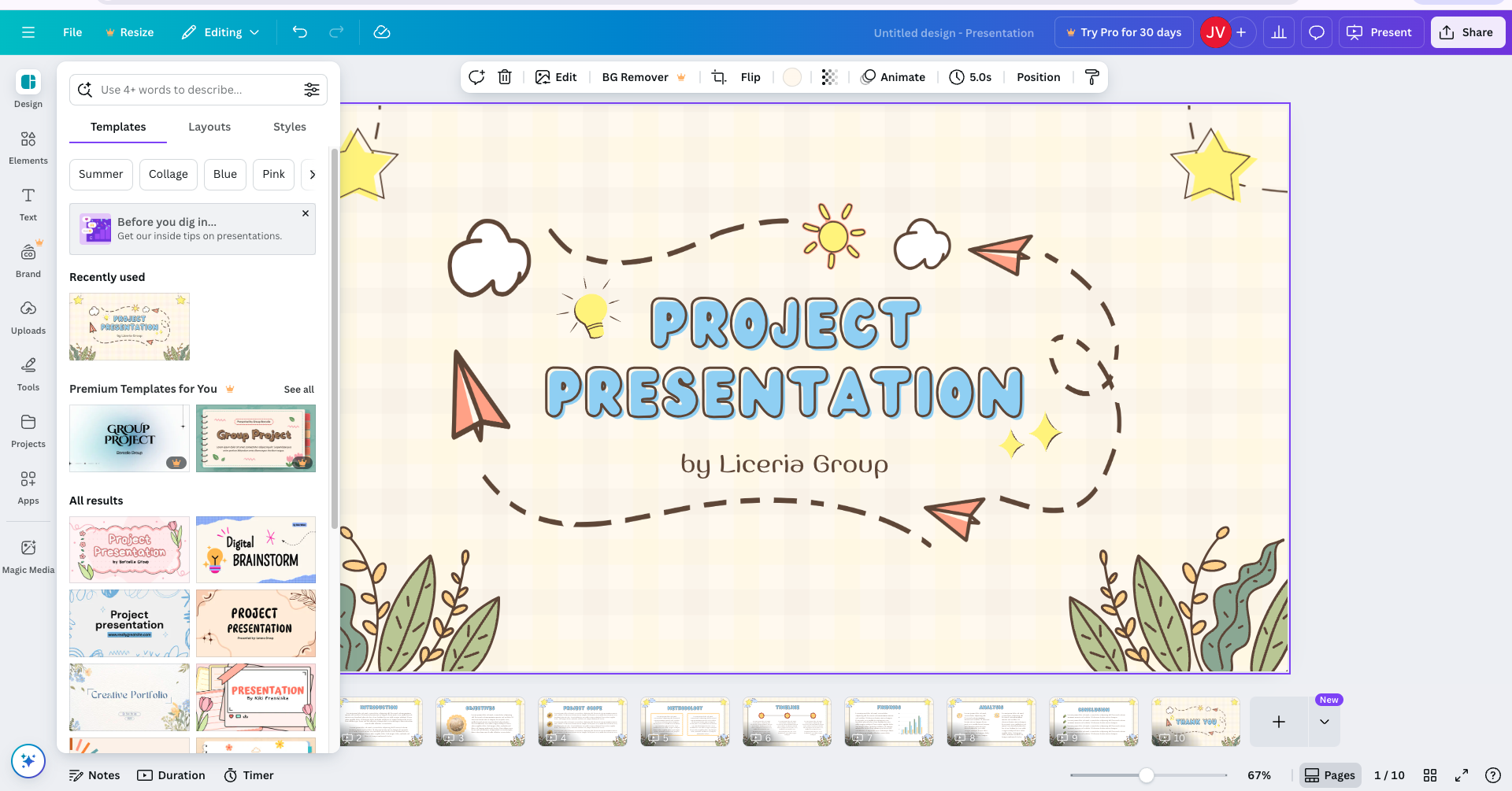Image resolution: width=1512 pixels, height=791 pixels.
Task: Open the Text sidebar panel
Action: point(28,205)
